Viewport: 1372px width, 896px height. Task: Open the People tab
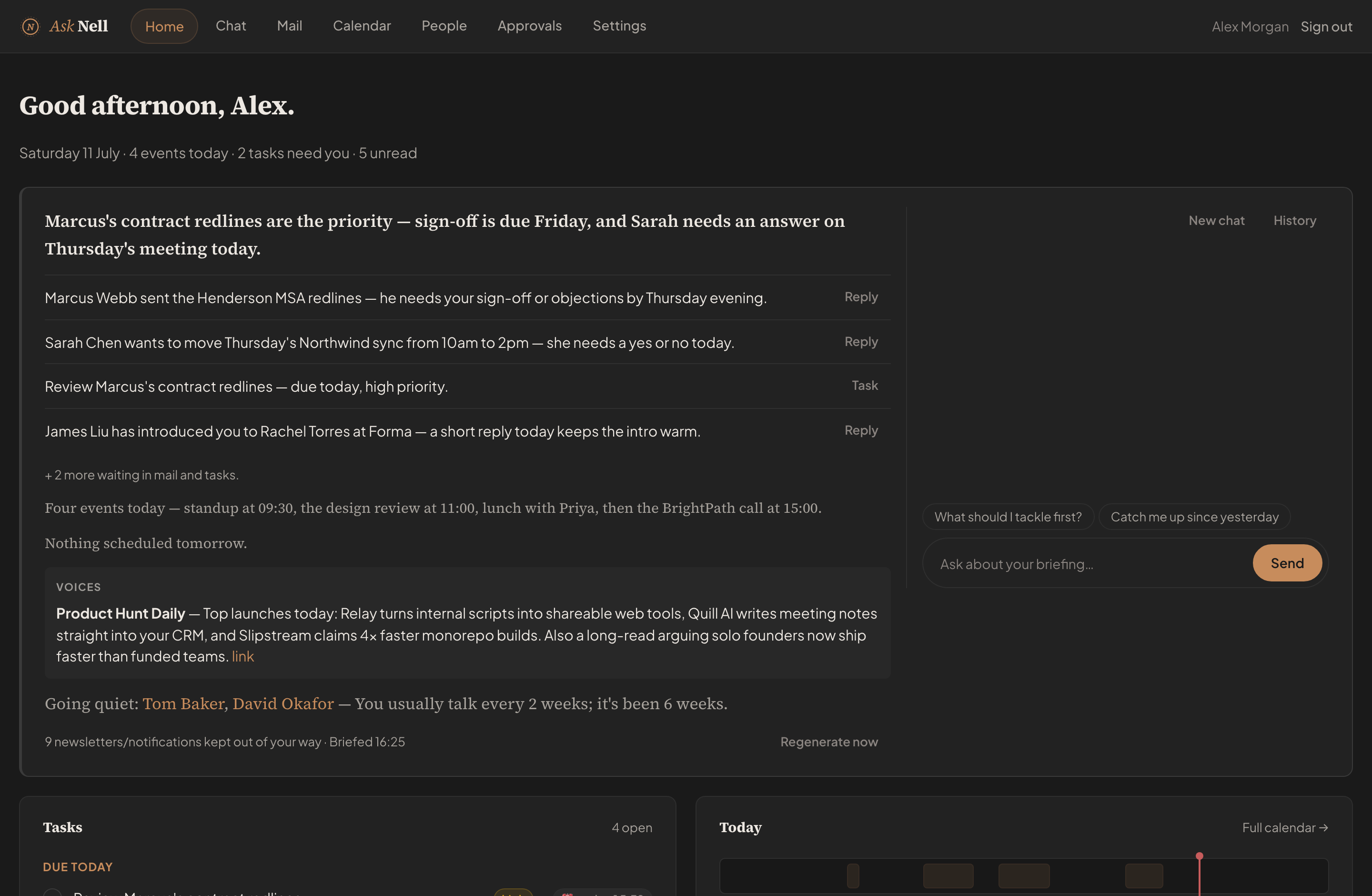point(444,26)
